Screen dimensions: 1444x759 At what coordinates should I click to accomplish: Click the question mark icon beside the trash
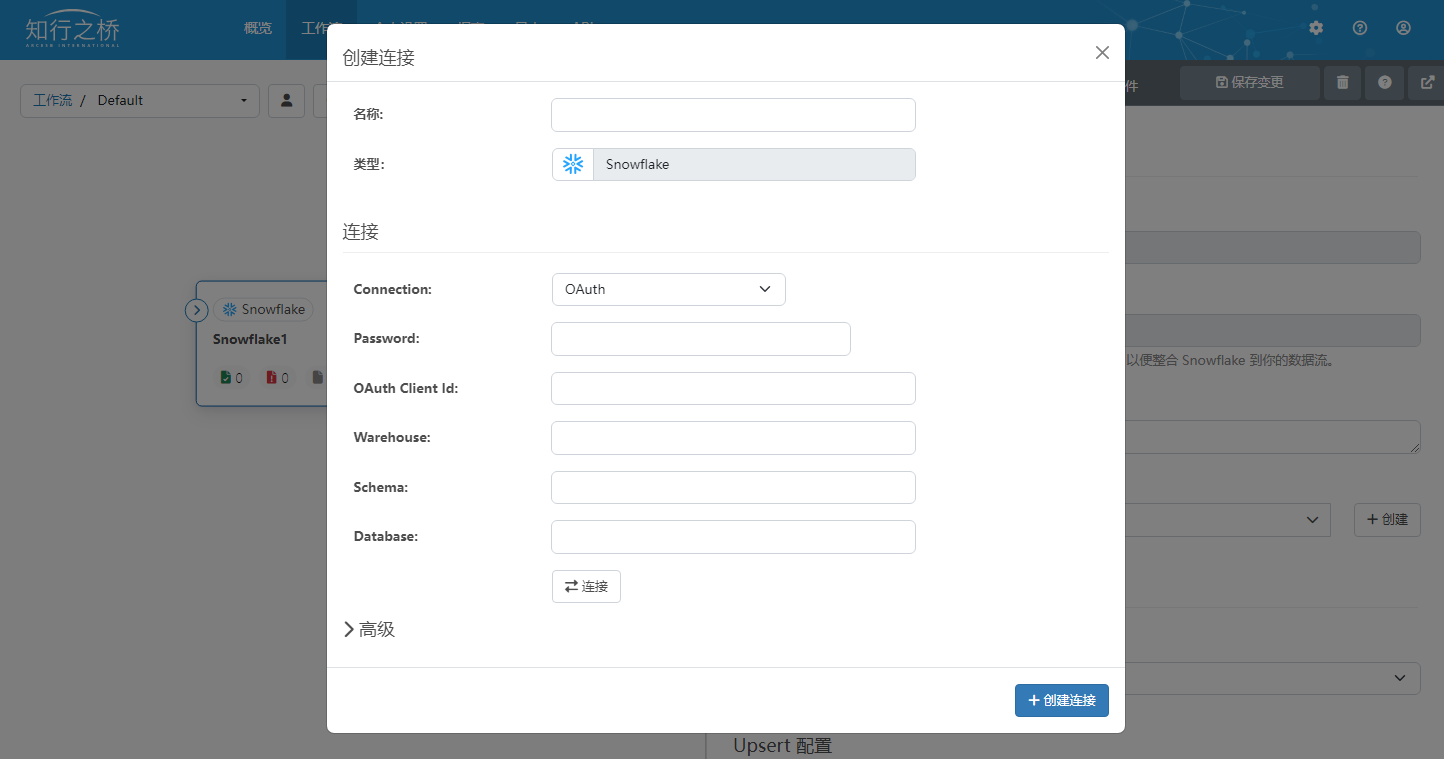pyautogui.click(x=1385, y=83)
